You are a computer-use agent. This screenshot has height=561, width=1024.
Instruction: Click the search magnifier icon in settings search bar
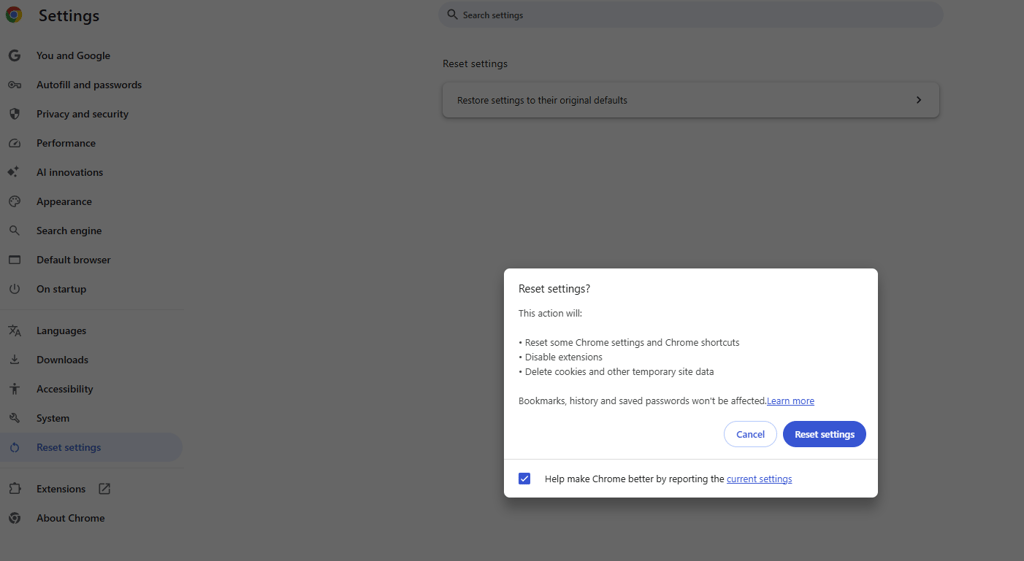click(452, 14)
